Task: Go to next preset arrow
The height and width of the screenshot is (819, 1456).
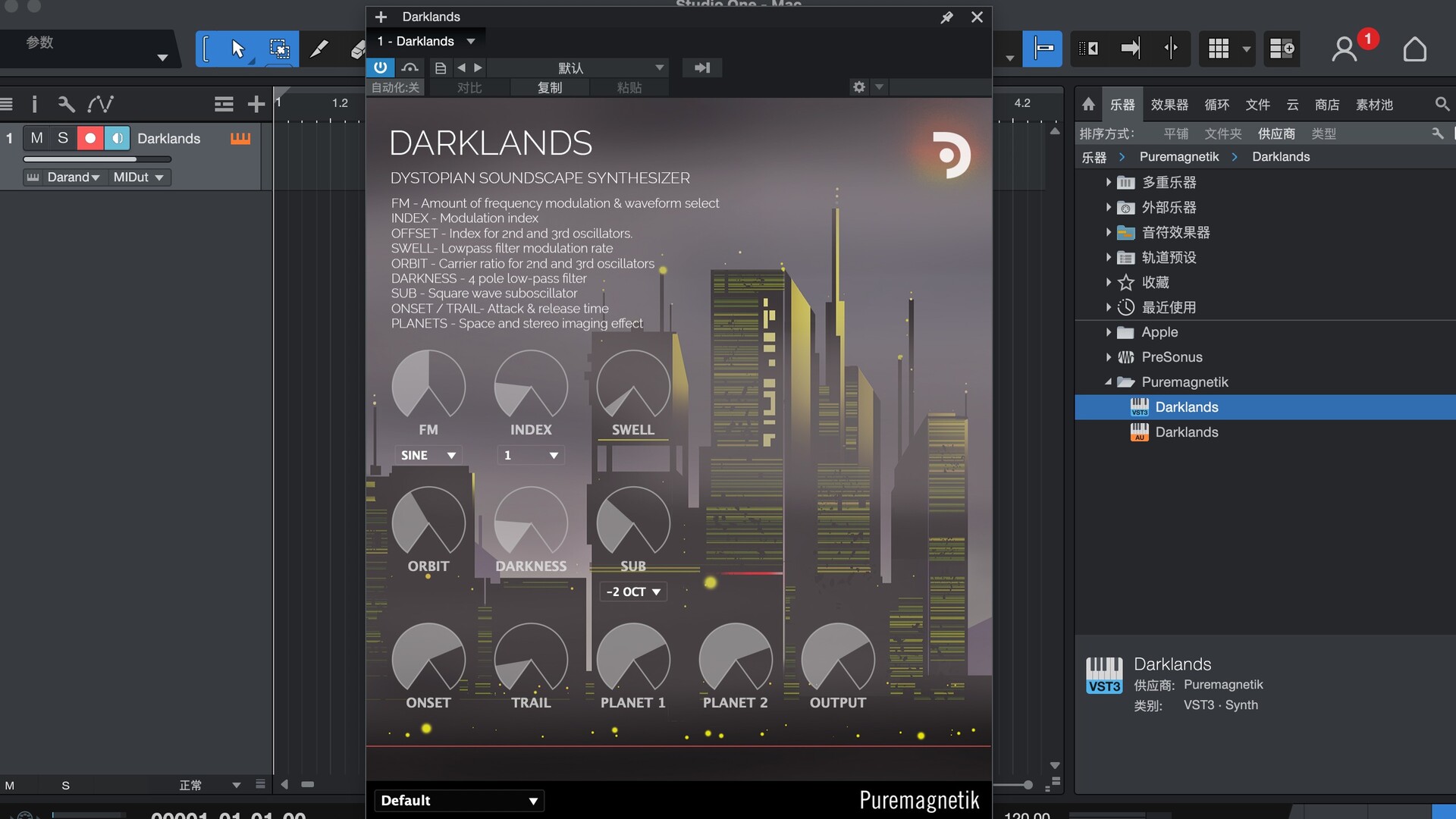Action: click(478, 67)
